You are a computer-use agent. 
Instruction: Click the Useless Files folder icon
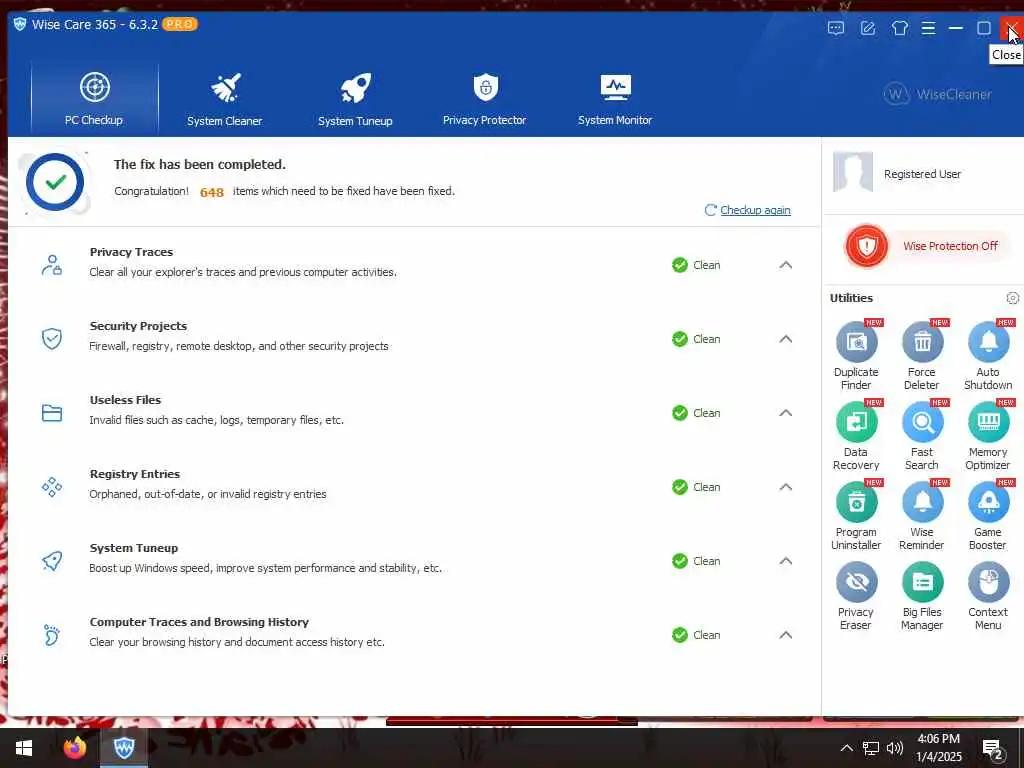pos(52,413)
